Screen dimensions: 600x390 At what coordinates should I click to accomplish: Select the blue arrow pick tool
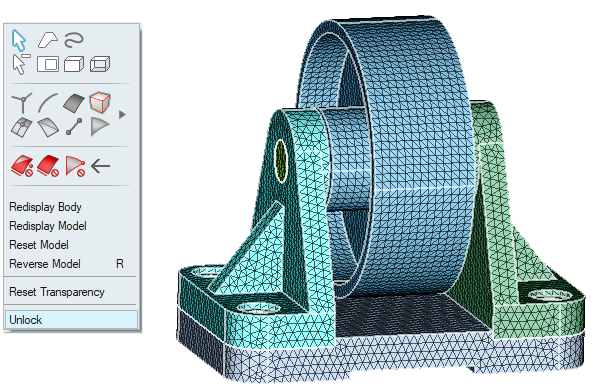tap(18, 40)
